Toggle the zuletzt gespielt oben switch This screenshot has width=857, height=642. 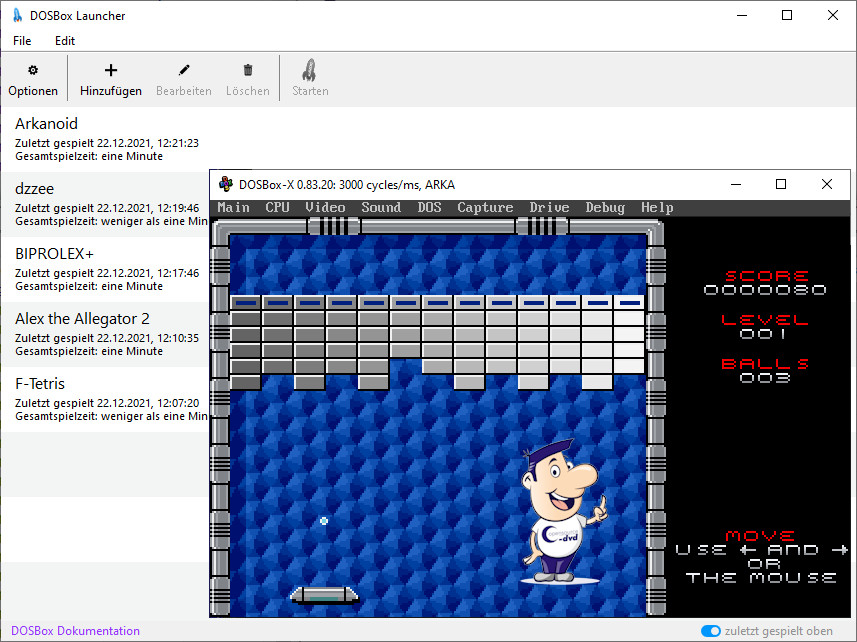click(x=711, y=631)
